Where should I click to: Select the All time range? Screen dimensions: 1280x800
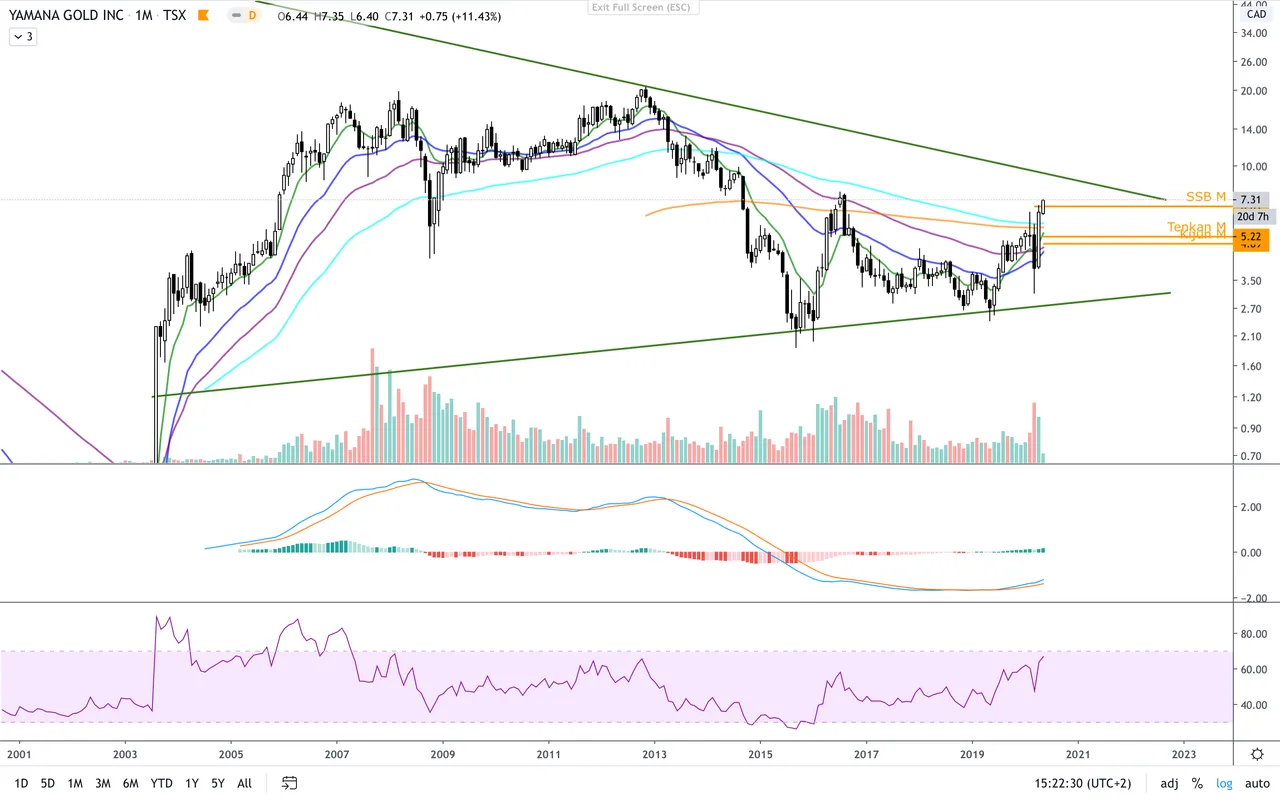244,783
